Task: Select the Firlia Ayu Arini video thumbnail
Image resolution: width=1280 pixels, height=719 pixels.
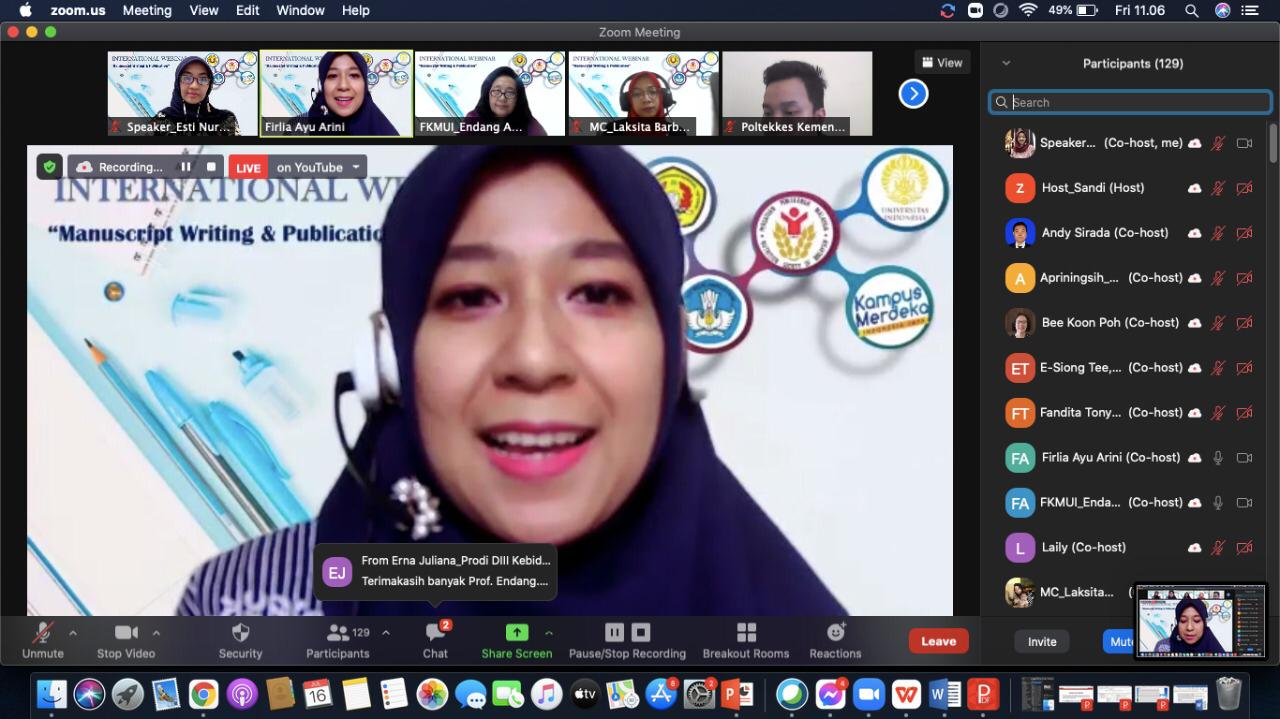Action: click(336, 93)
